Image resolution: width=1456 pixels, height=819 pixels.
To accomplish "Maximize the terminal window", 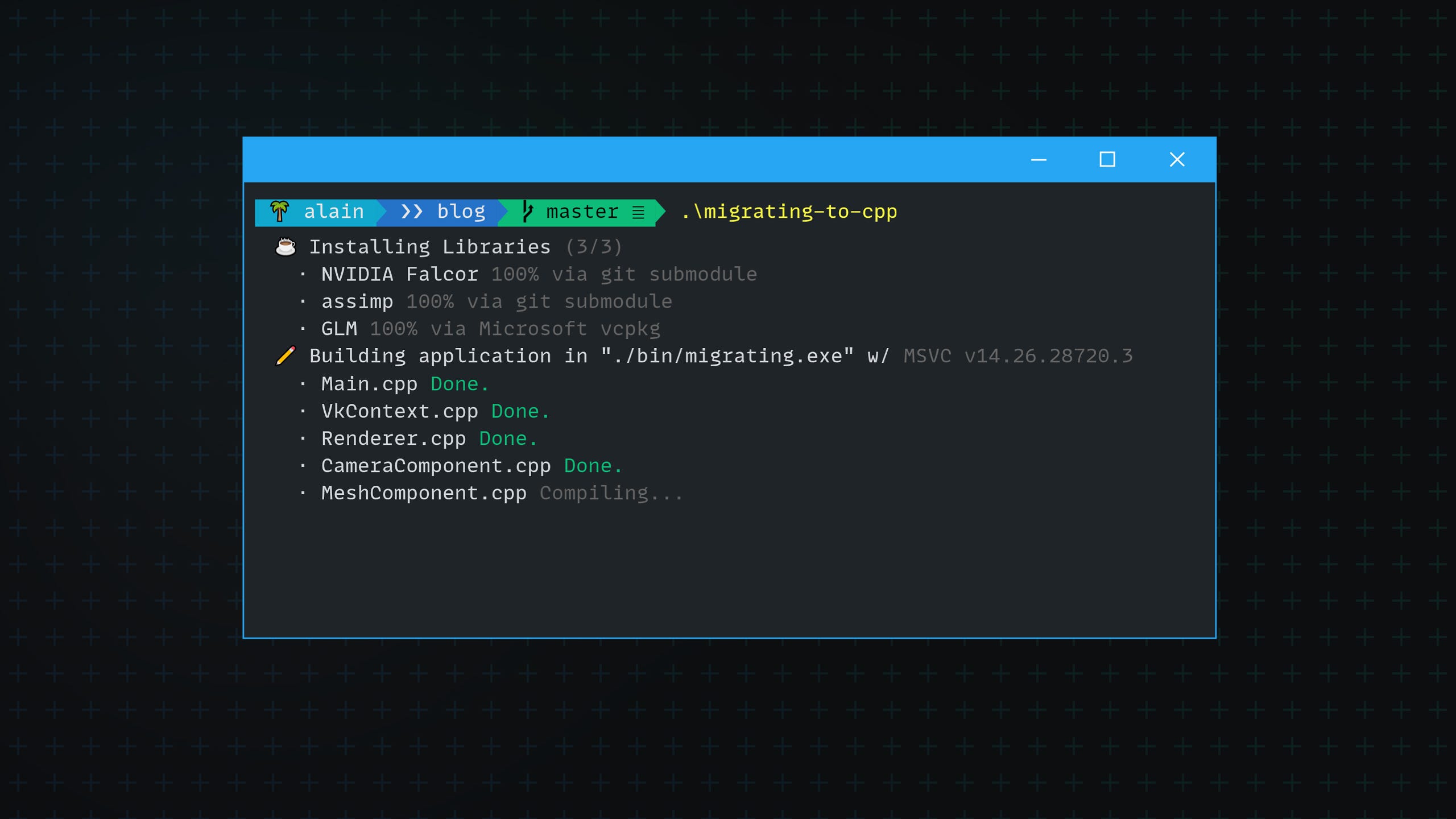I will click(1107, 159).
